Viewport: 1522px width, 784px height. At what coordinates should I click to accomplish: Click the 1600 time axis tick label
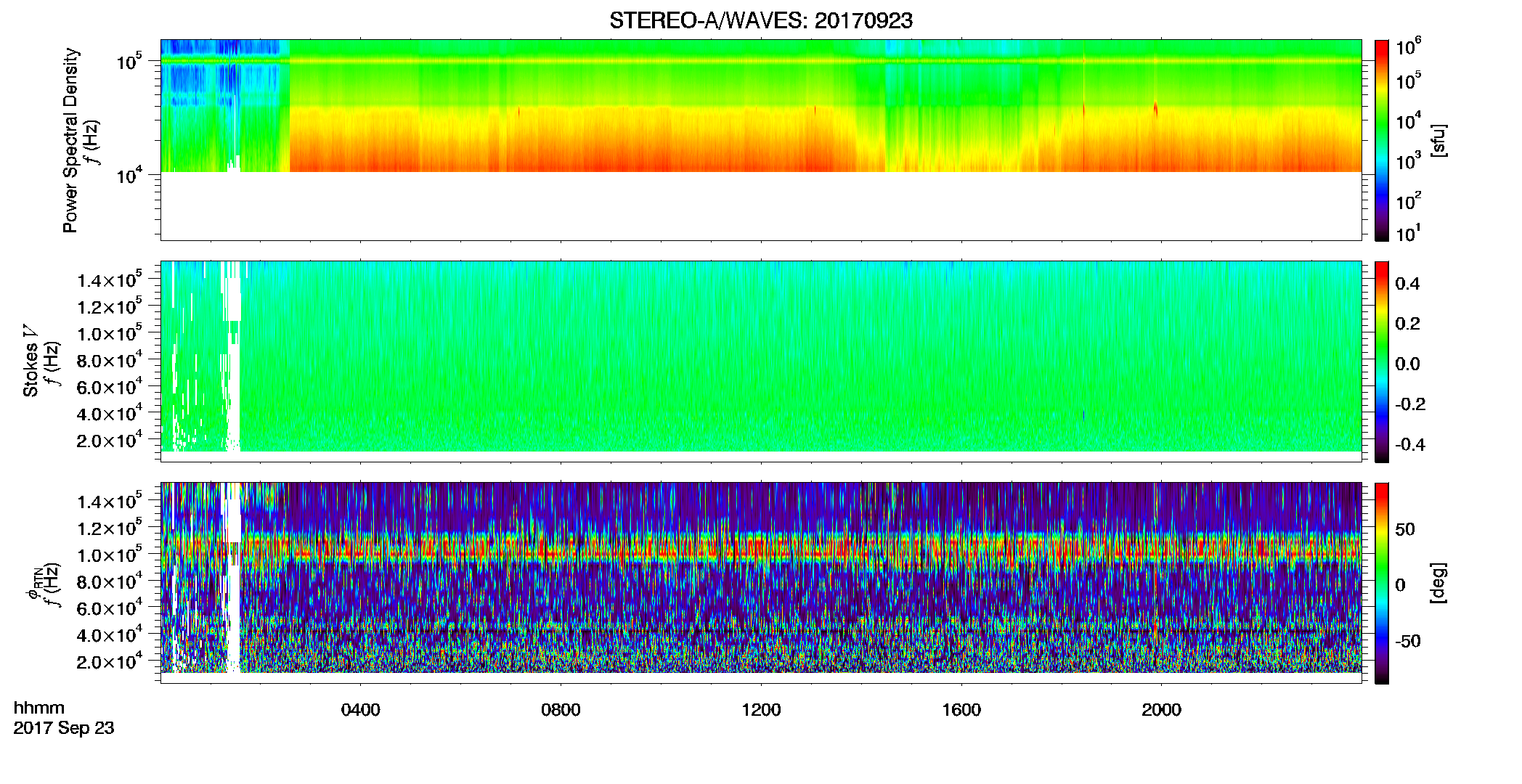[x=961, y=710]
